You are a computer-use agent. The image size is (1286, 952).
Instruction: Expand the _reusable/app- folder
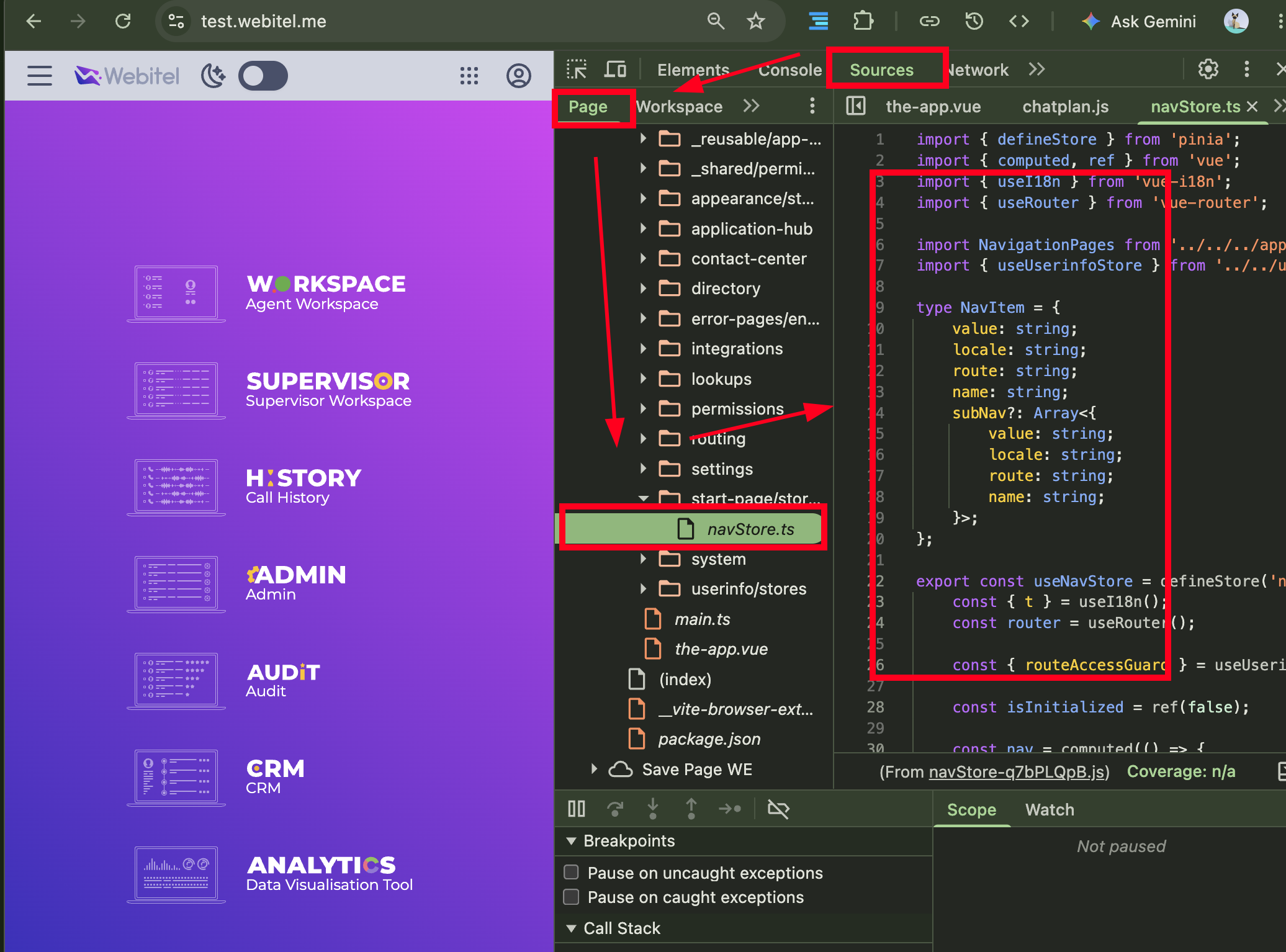643,138
